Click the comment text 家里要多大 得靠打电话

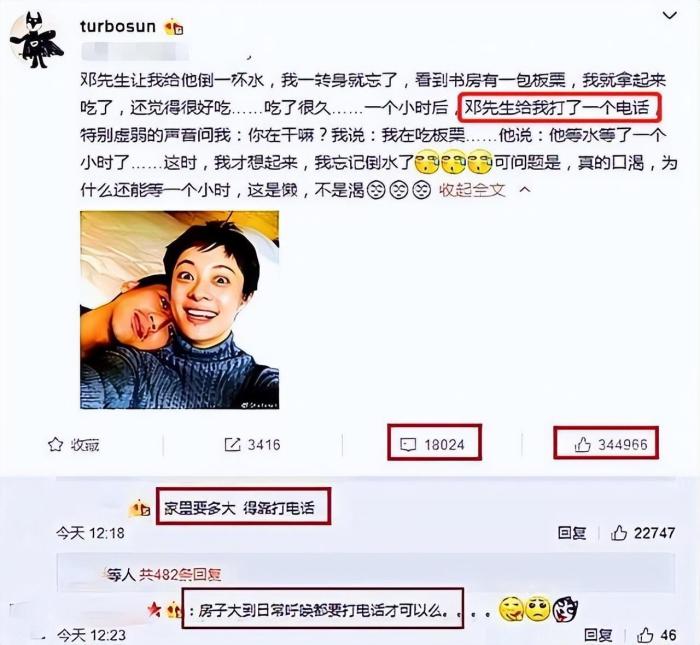240,508
